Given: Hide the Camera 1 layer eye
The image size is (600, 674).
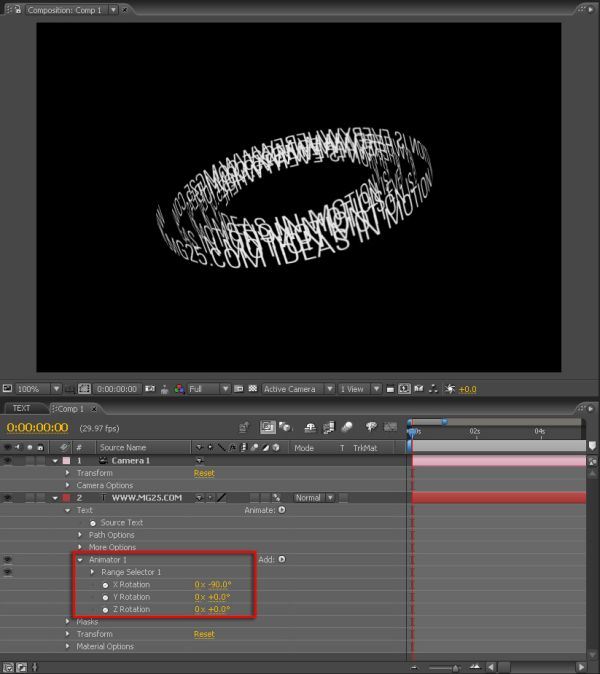Looking at the screenshot, I should [x=7, y=461].
